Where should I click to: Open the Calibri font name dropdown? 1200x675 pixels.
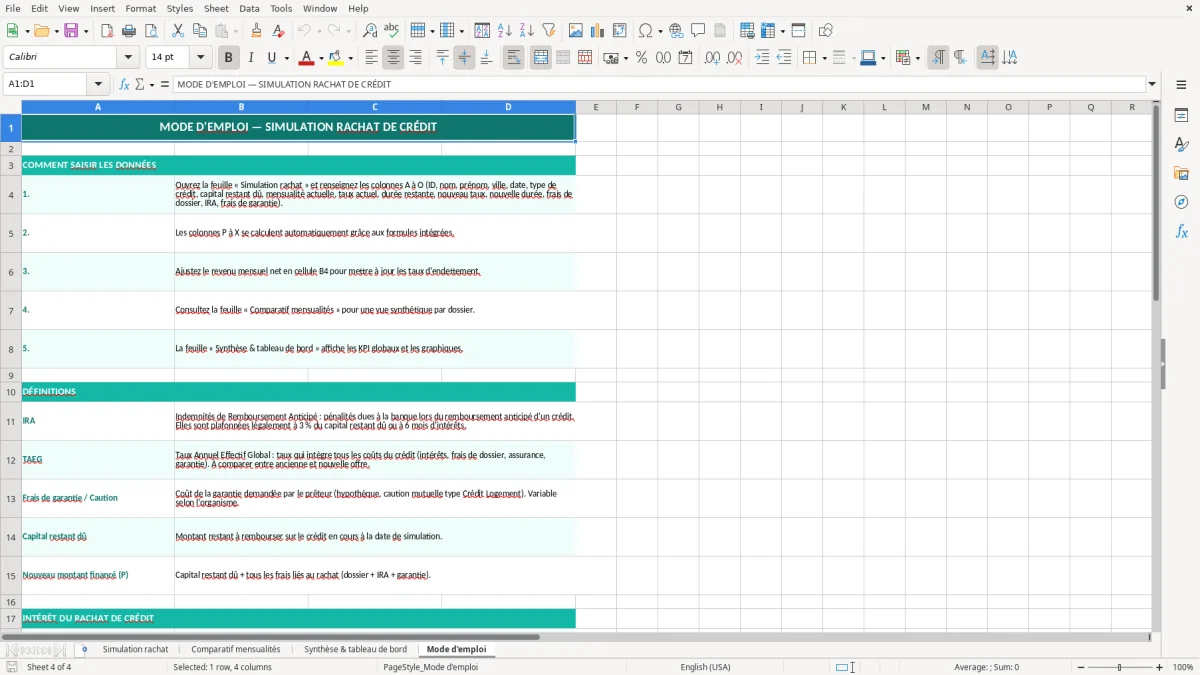[x=128, y=58]
